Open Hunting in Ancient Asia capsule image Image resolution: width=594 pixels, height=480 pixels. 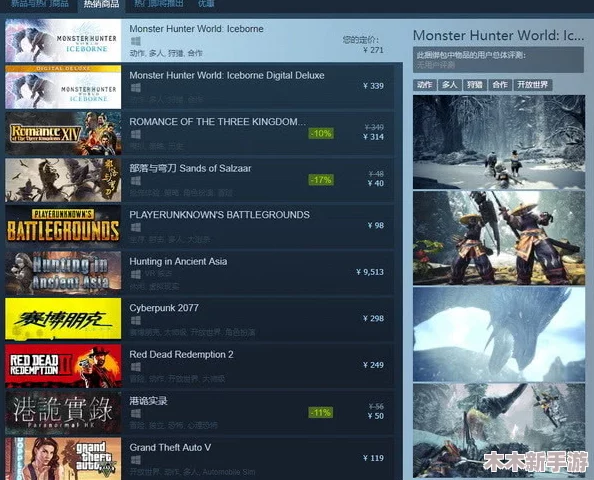[63, 273]
